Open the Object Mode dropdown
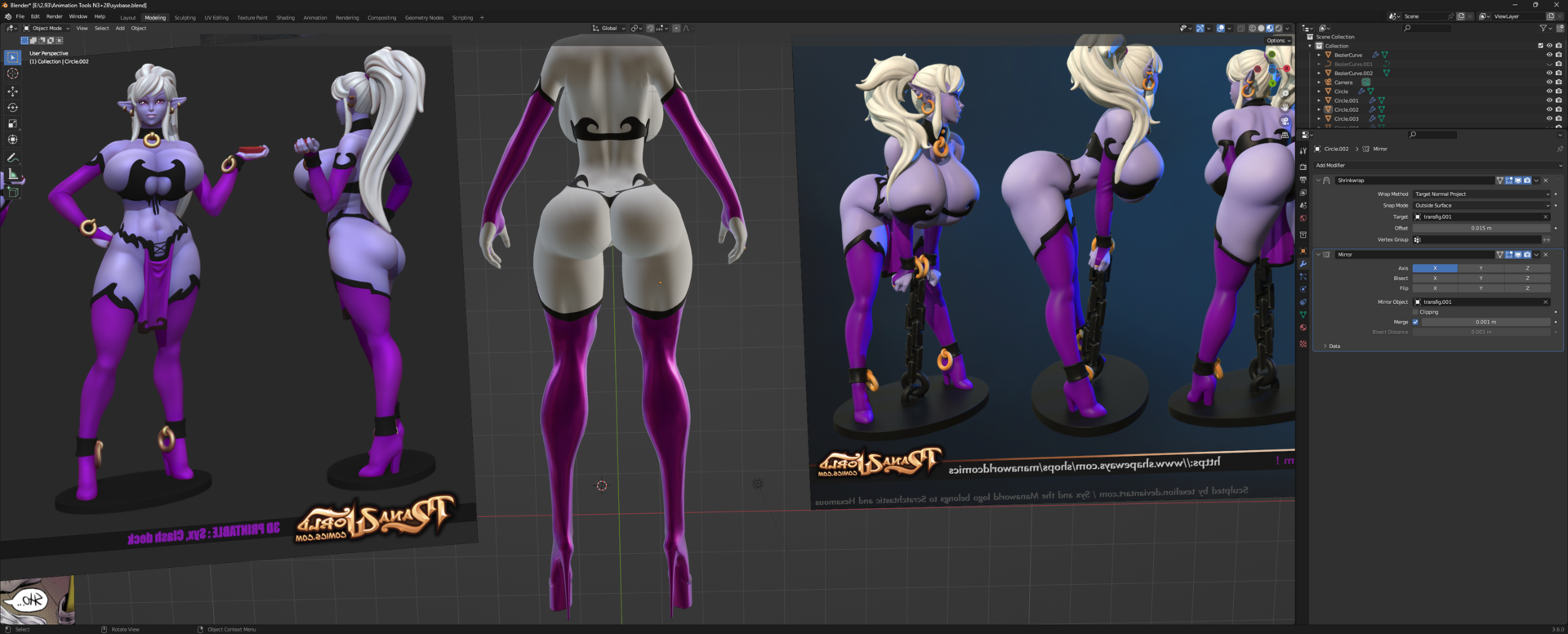Viewport: 1568px width, 634px height. coord(47,28)
